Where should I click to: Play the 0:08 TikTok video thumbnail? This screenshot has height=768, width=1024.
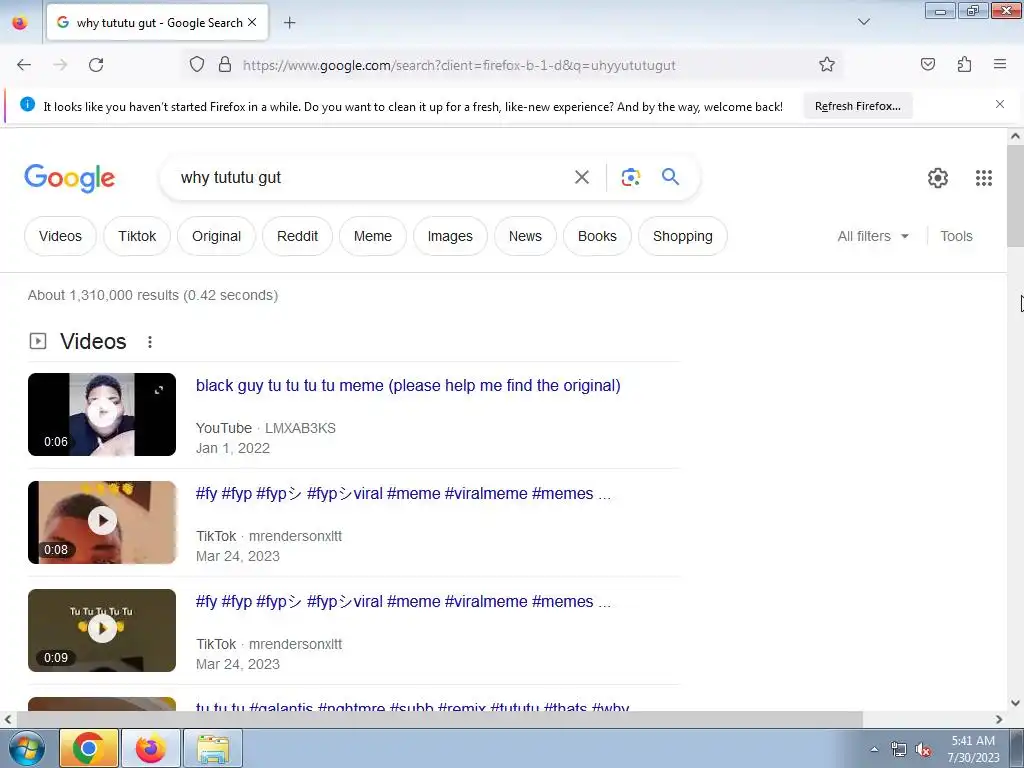pos(102,522)
